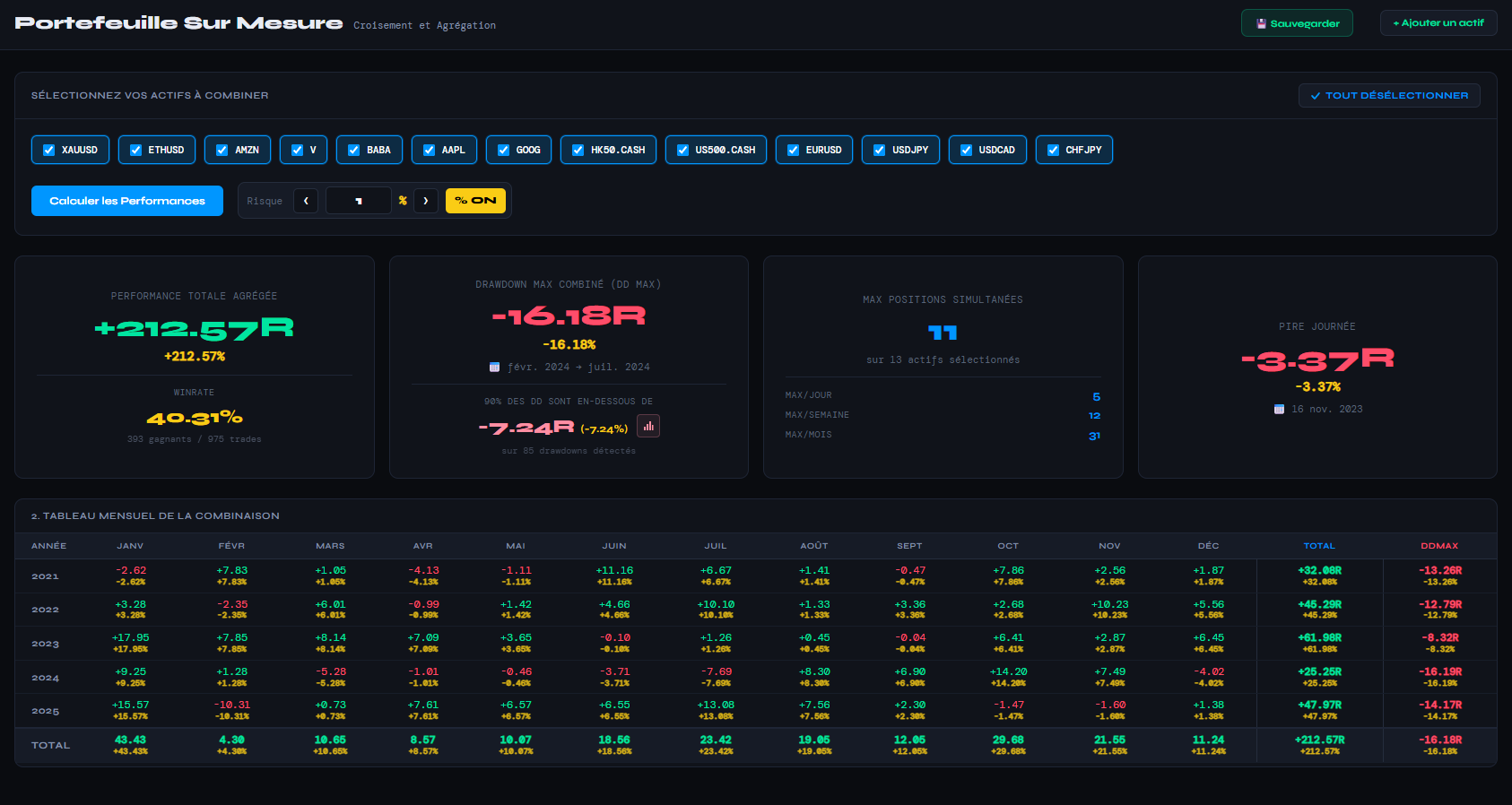Click the -10.31 February 2025 cell
The image size is (1512, 805).
232,705
